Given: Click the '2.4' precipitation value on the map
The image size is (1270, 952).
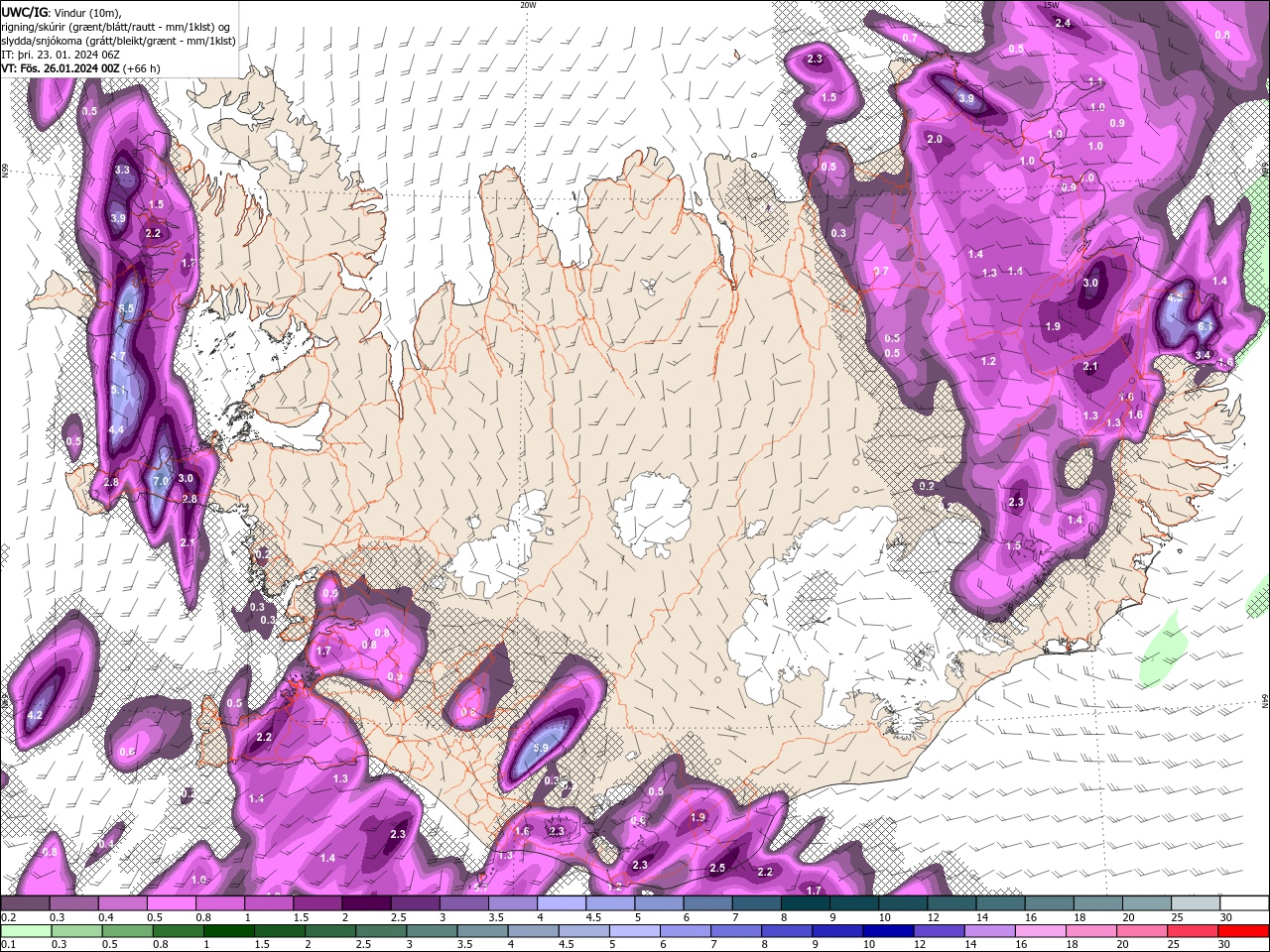Looking at the screenshot, I should 1063,23.
